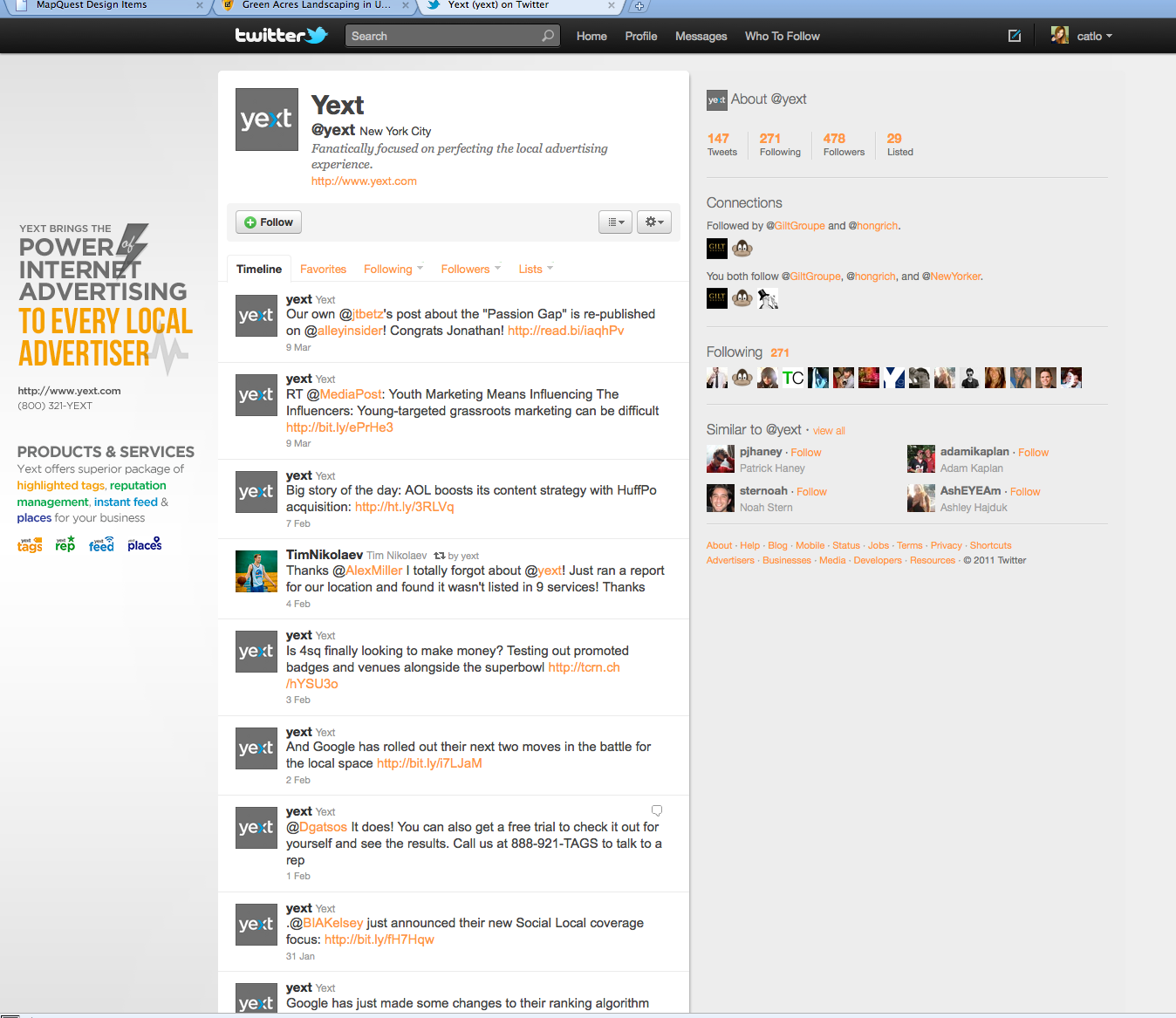
Task: Open the 147 Tweets count
Action: pyautogui.click(x=721, y=145)
